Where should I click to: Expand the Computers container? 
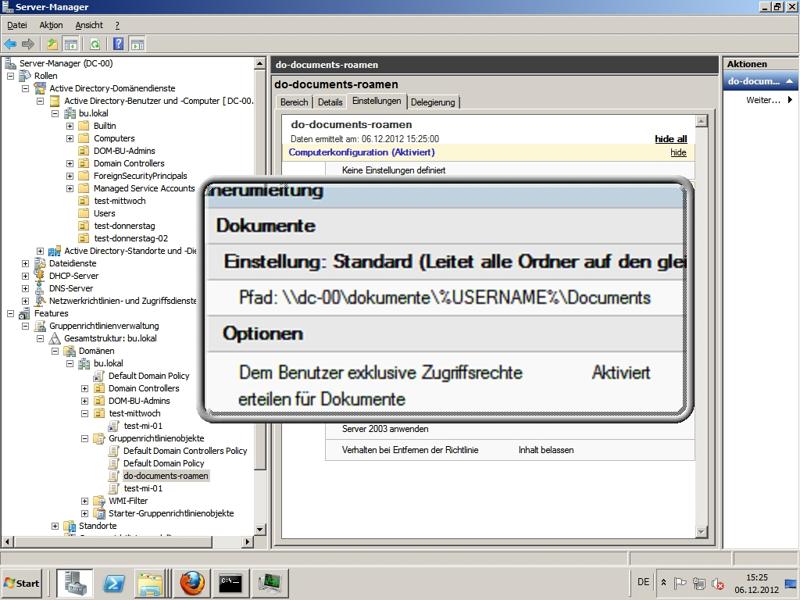70,138
